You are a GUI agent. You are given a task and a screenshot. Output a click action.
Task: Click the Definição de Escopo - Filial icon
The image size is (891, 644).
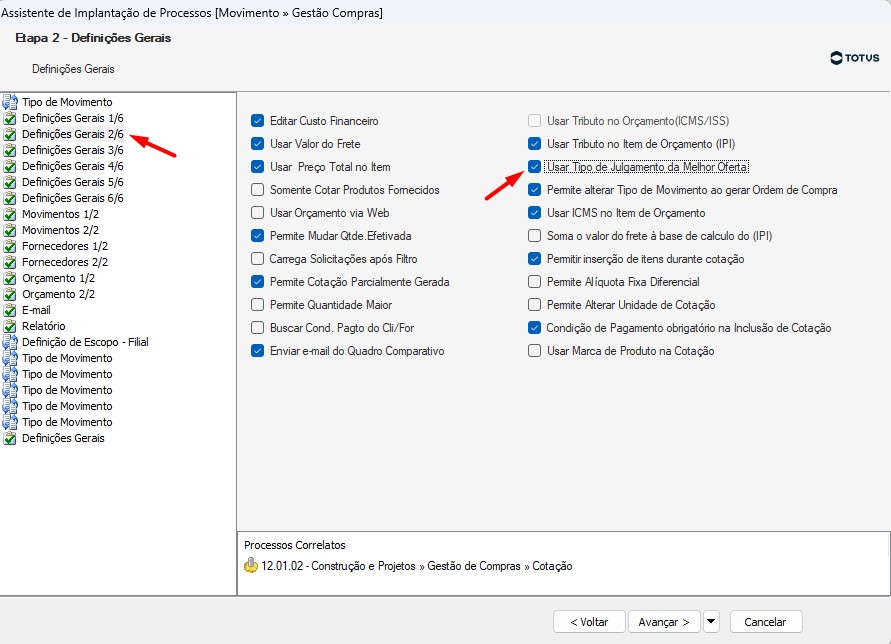[10, 342]
